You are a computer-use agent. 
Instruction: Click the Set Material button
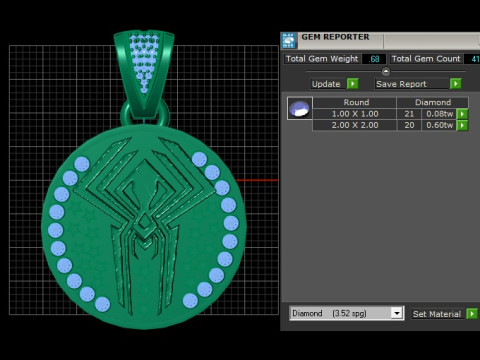tap(438, 314)
